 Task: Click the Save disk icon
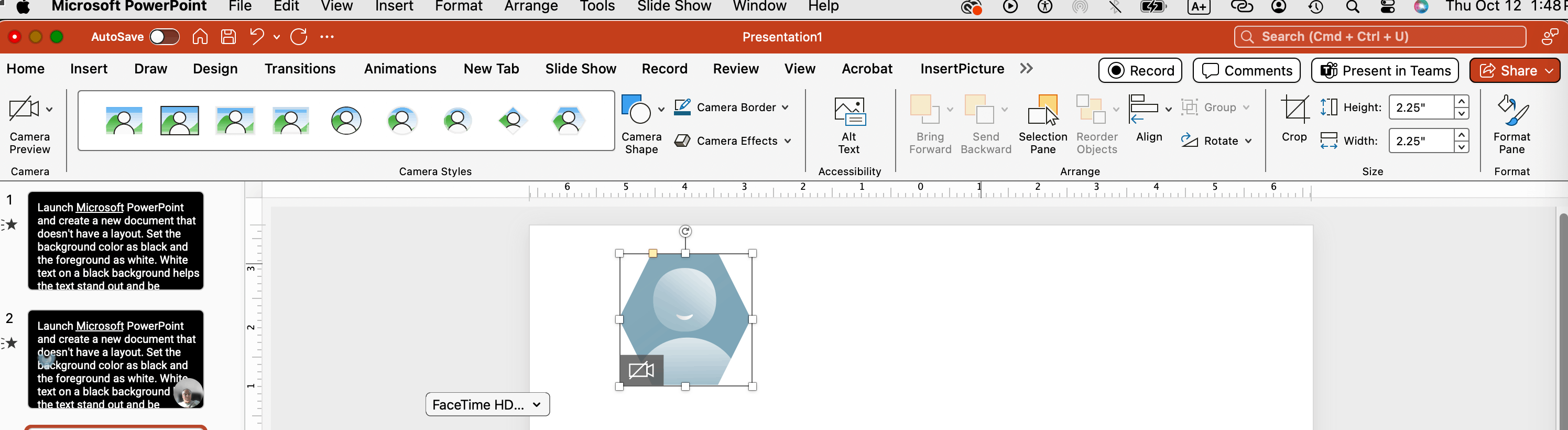point(228,37)
